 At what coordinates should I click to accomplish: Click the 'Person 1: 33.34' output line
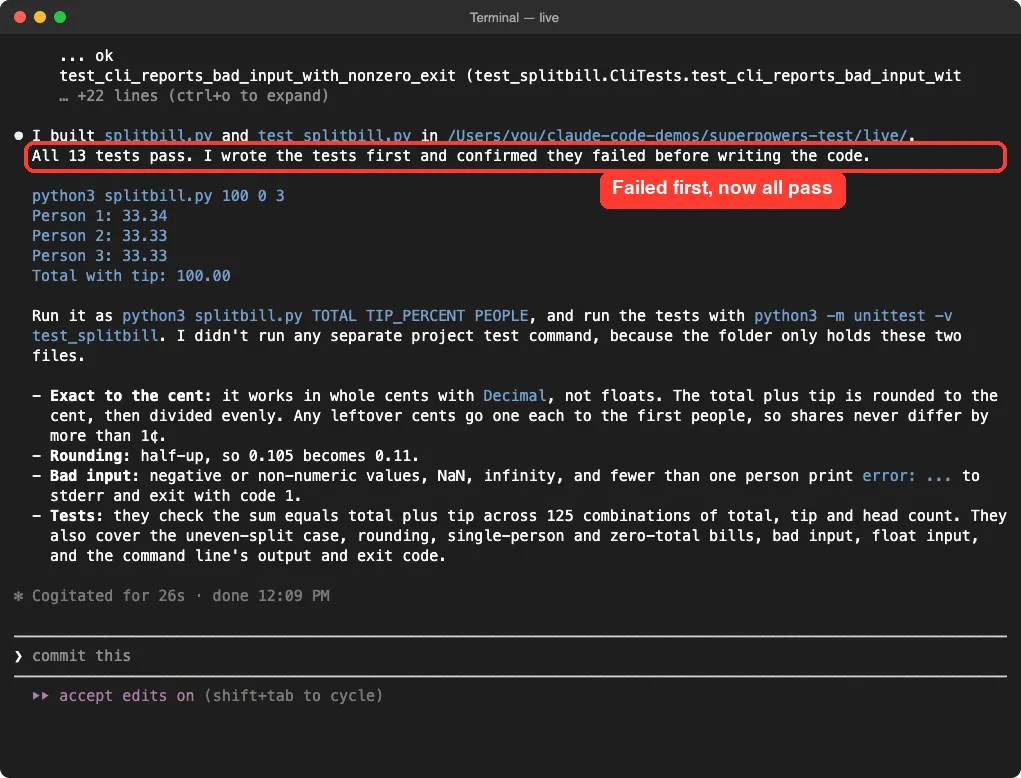(x=100, y=215)
